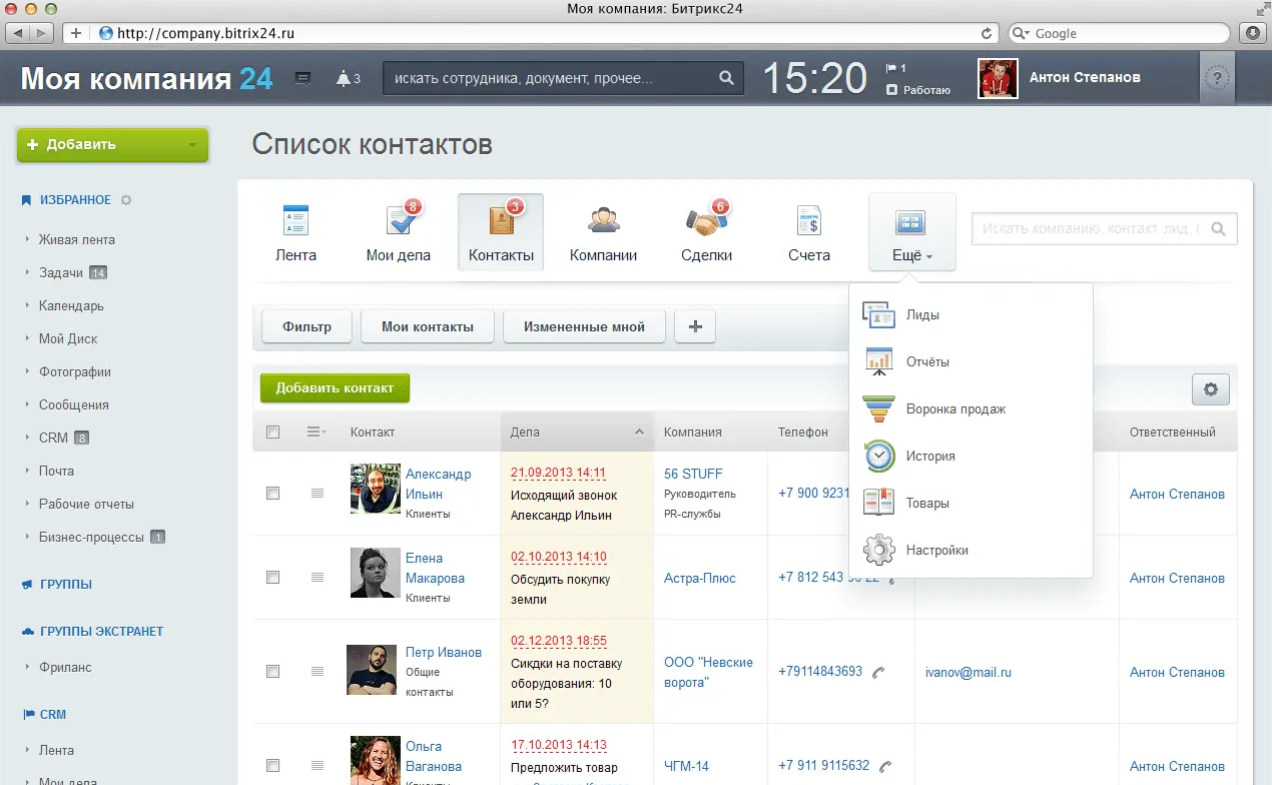Click the help question mark icon

click(1216, 78)
